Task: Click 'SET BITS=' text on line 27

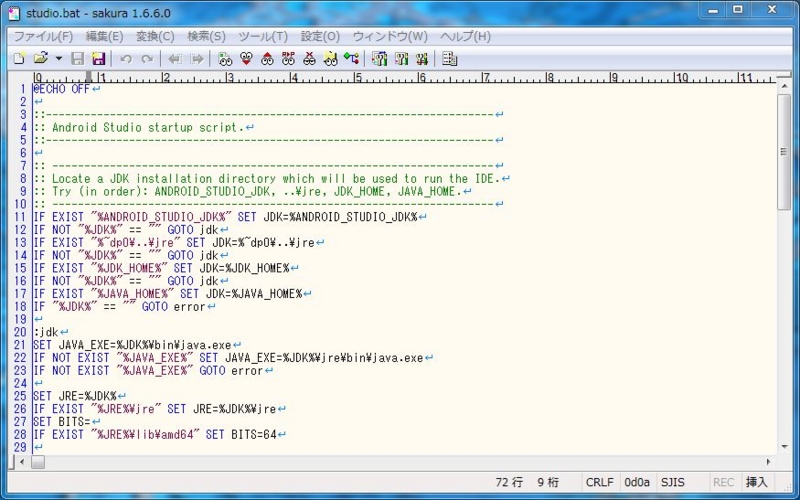Action: click(x=62, y=422)
